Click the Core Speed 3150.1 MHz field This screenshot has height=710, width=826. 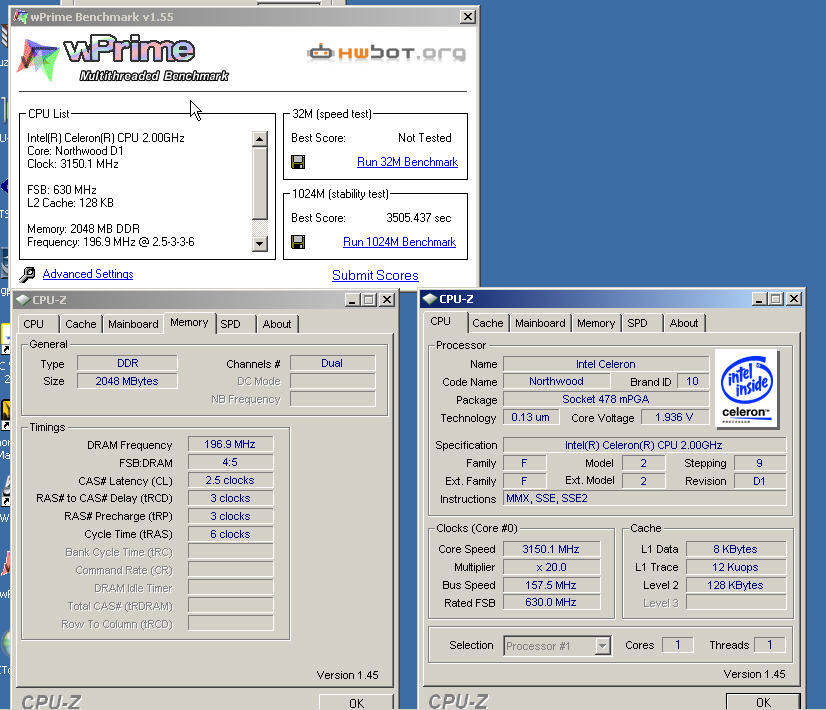[551, 549]
